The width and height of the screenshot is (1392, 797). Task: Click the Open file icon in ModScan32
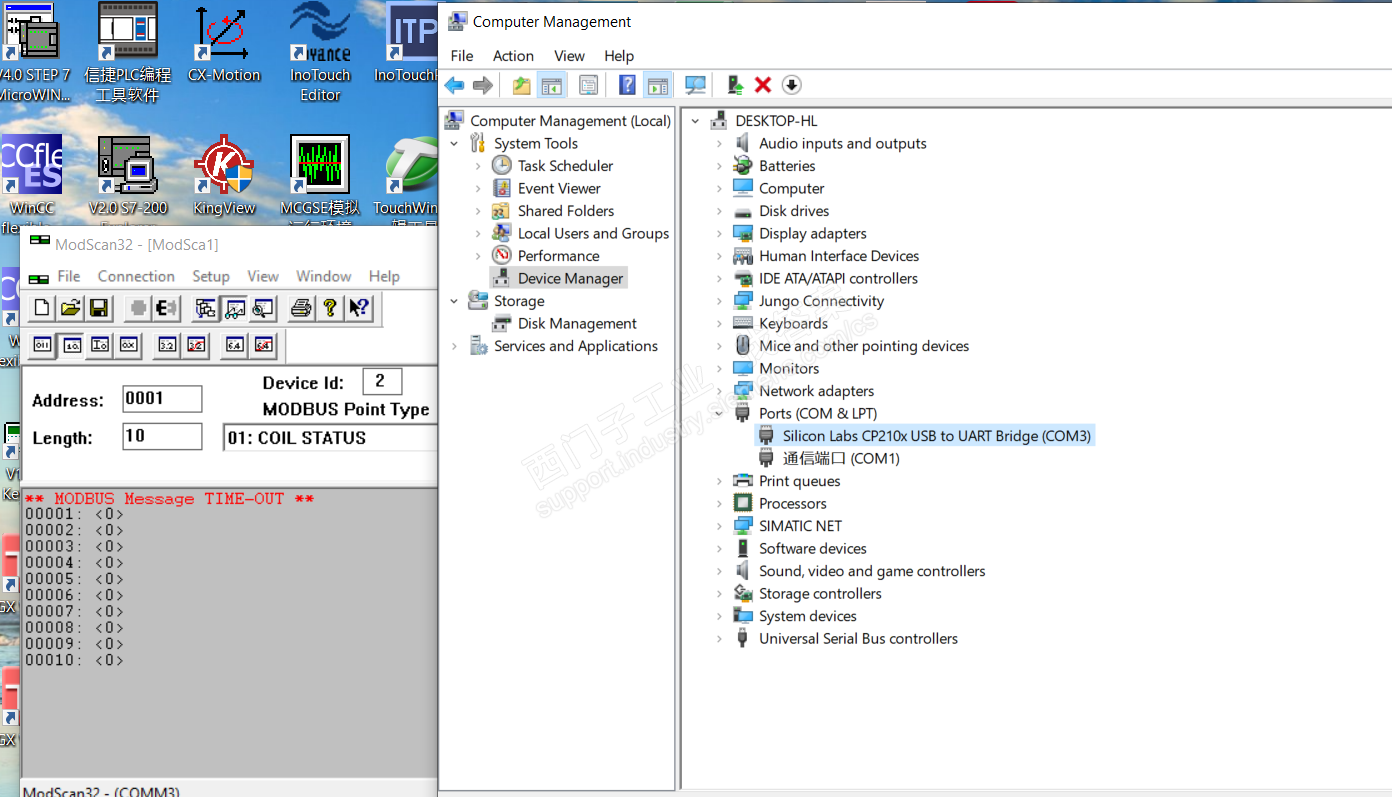pyautogui.click(x=70, y=308)
